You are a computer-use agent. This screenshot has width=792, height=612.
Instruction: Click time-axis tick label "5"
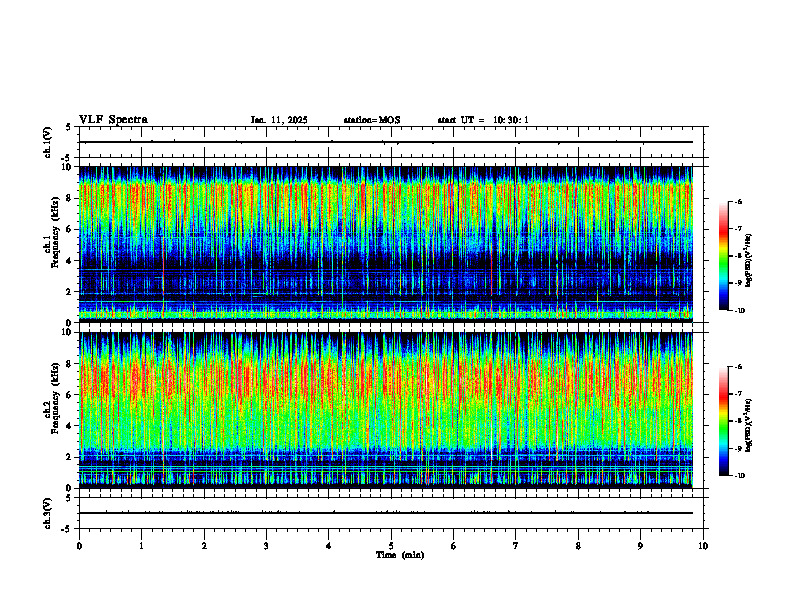391,546
